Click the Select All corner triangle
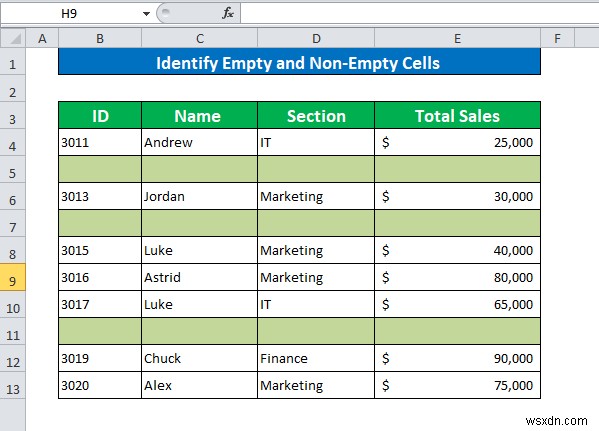599x431 pixels. point(13,39)
